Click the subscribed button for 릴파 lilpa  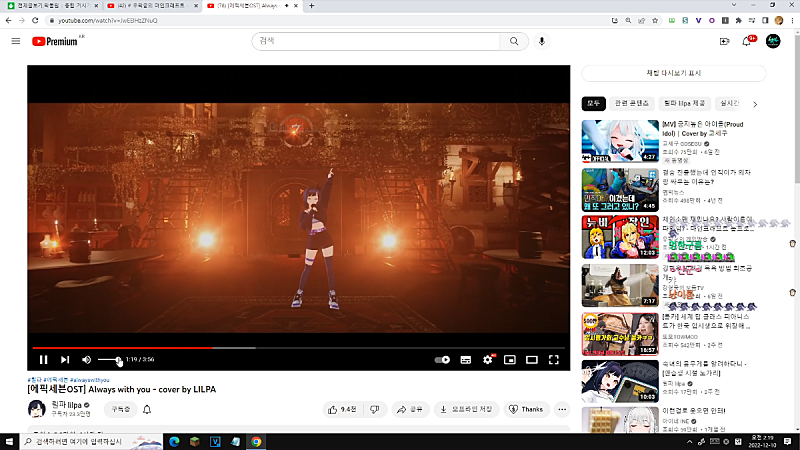[x=121, y=409]
